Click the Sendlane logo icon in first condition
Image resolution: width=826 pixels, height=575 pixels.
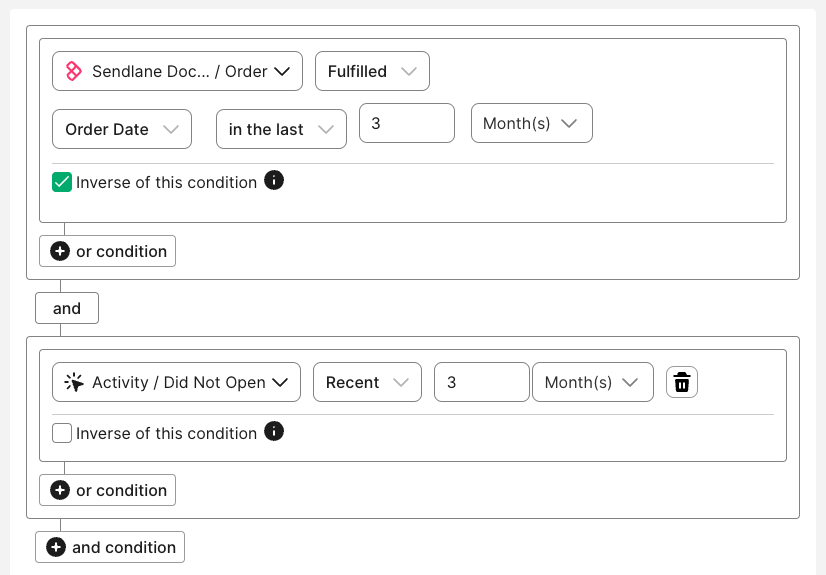coord(73,71)
